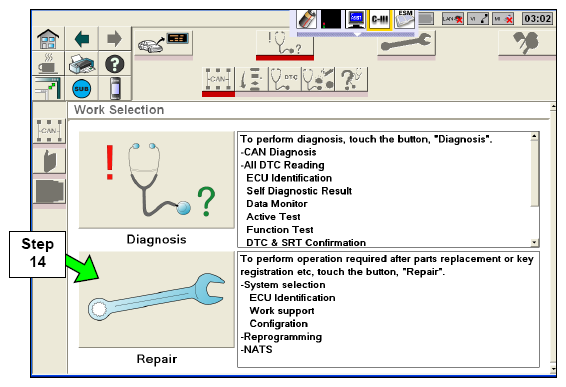
Task: Select the wrench Repair tab in top toolbar
Action: click(406, 44)
